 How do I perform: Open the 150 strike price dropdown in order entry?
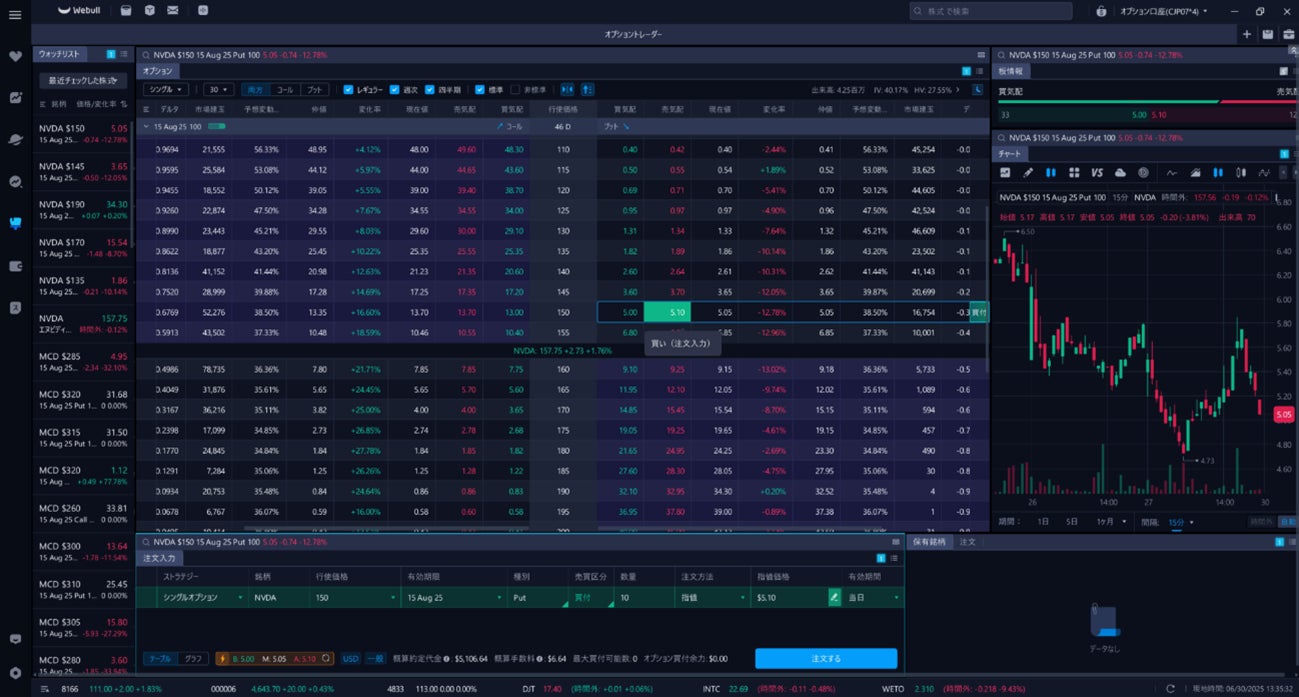coord(355,597)
